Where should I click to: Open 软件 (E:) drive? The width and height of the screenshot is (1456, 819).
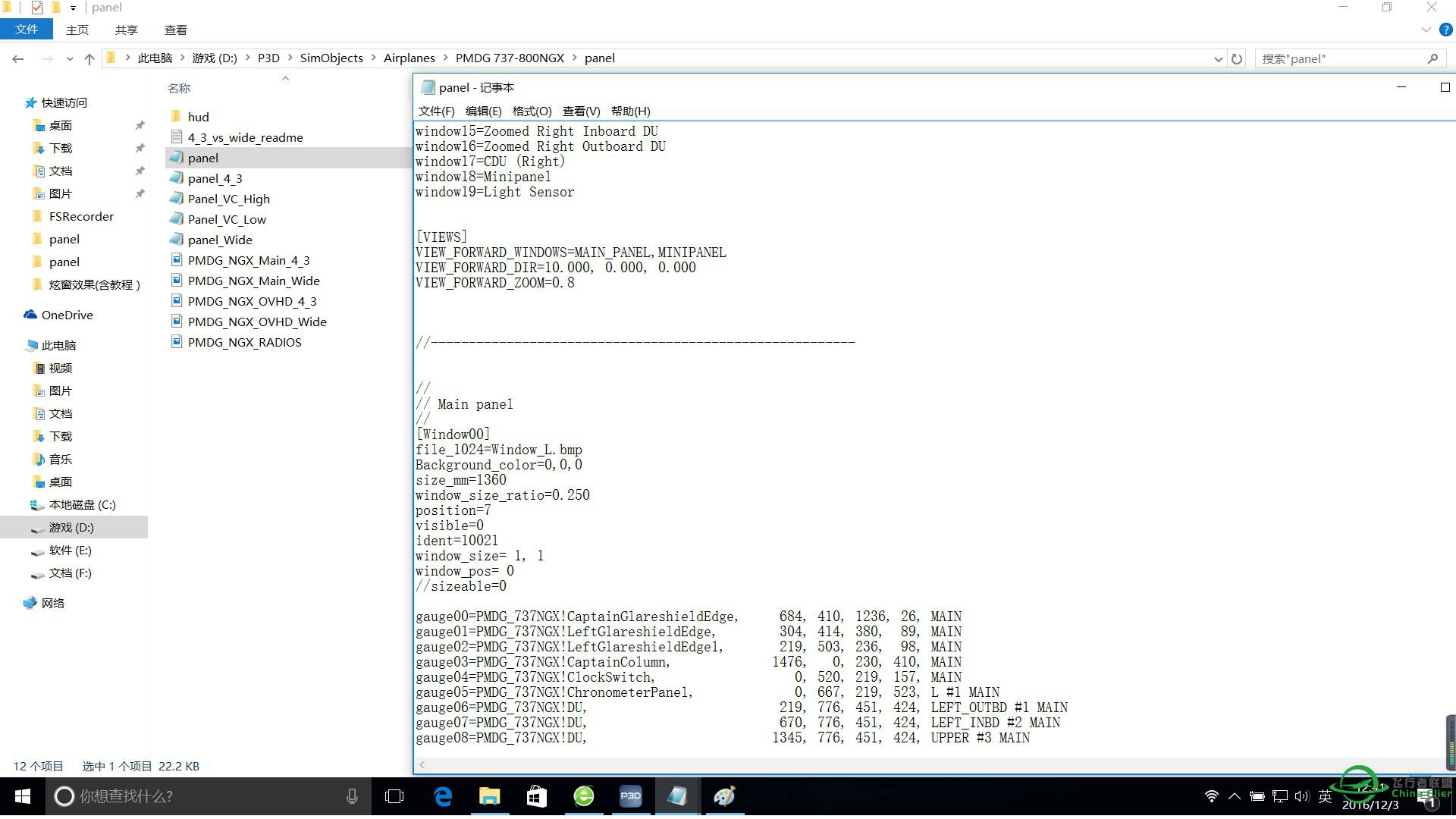click(70, 550)
